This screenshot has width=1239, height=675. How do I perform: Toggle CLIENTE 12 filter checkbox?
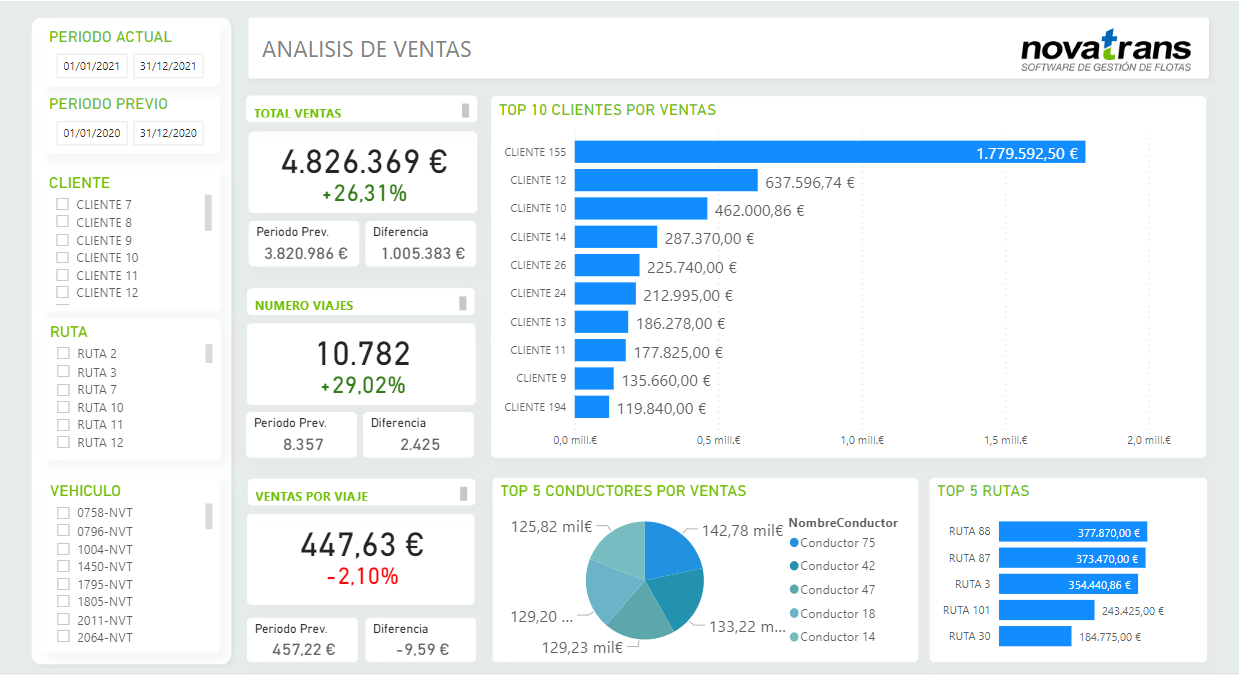click(62, 293)
